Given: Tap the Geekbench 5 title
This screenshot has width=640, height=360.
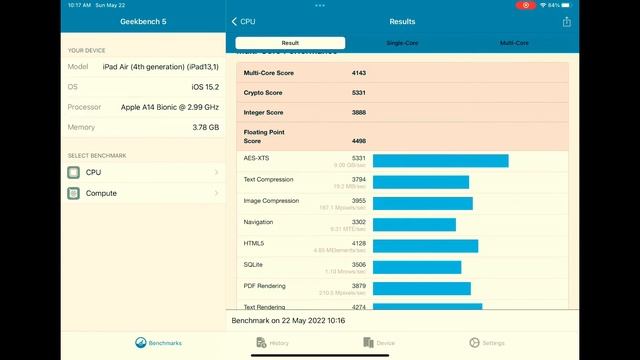Looking at the screenshot, I should click(x=143, y=22).
